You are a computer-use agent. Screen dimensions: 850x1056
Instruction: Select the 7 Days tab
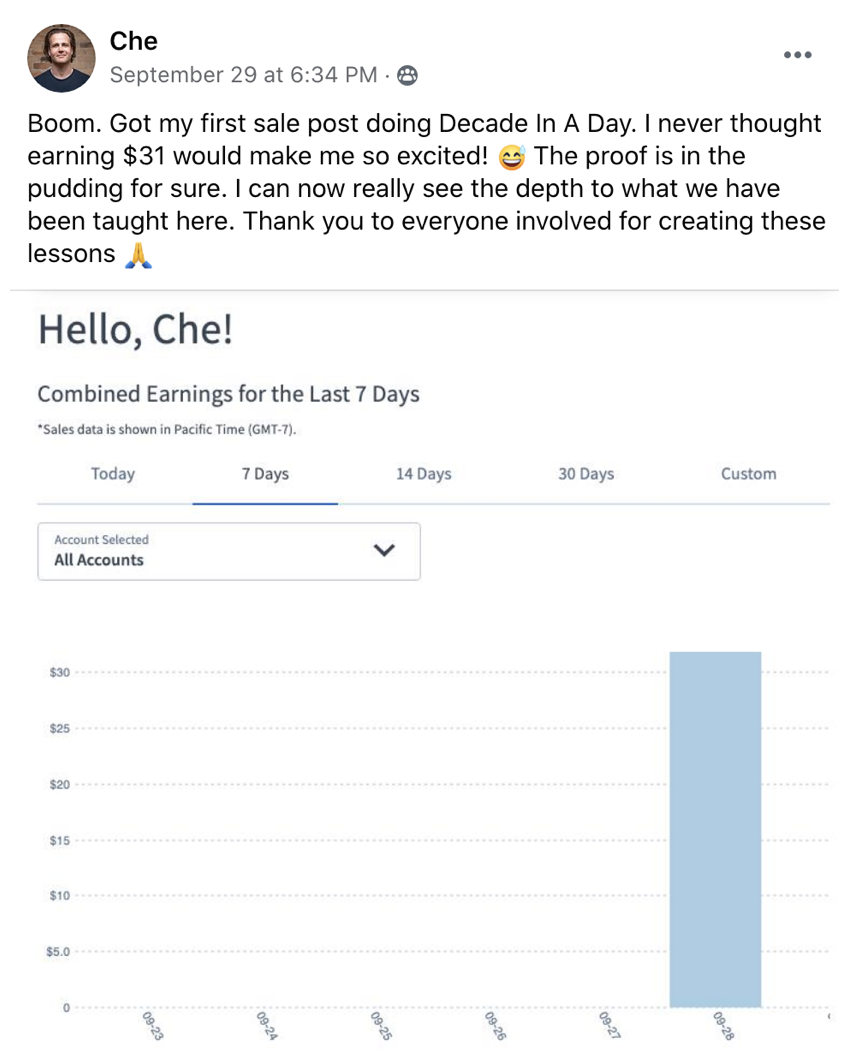click(x=265, y=474)
